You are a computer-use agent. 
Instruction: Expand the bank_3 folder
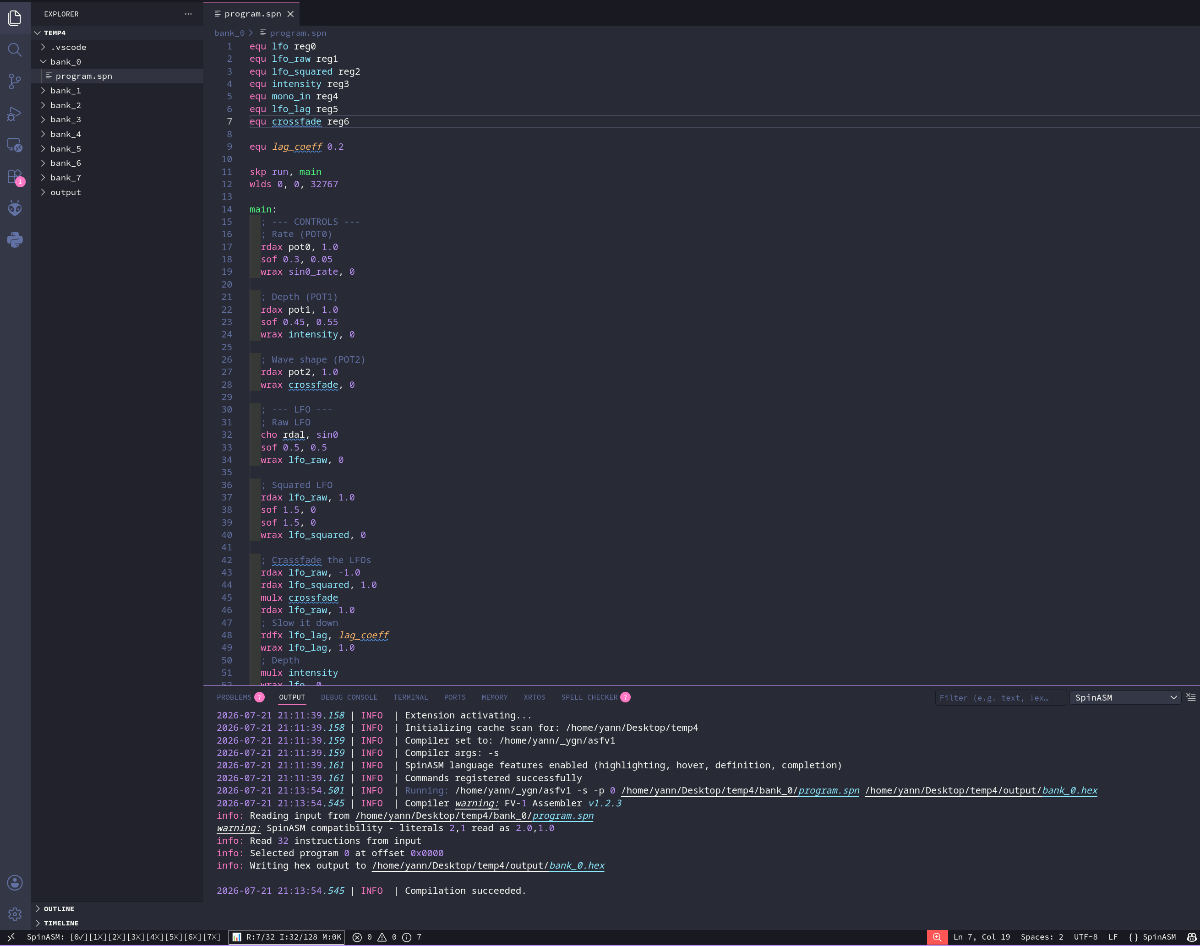pos(118,119)
